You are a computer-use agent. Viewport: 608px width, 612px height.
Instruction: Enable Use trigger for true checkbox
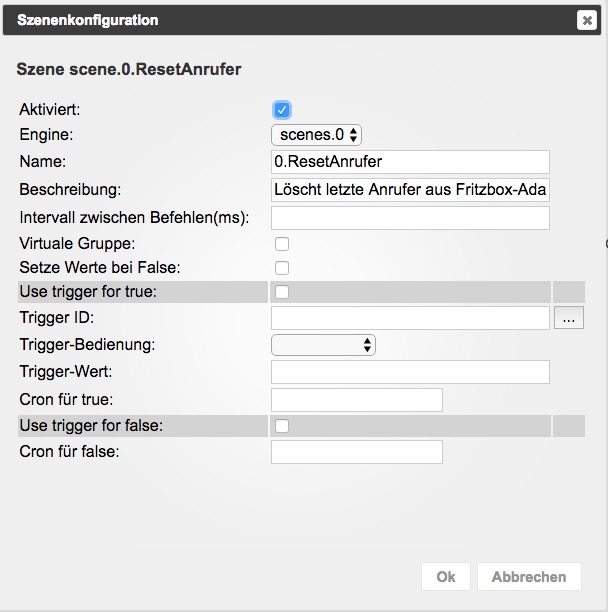pyautogui.click(x=282, y=292)
